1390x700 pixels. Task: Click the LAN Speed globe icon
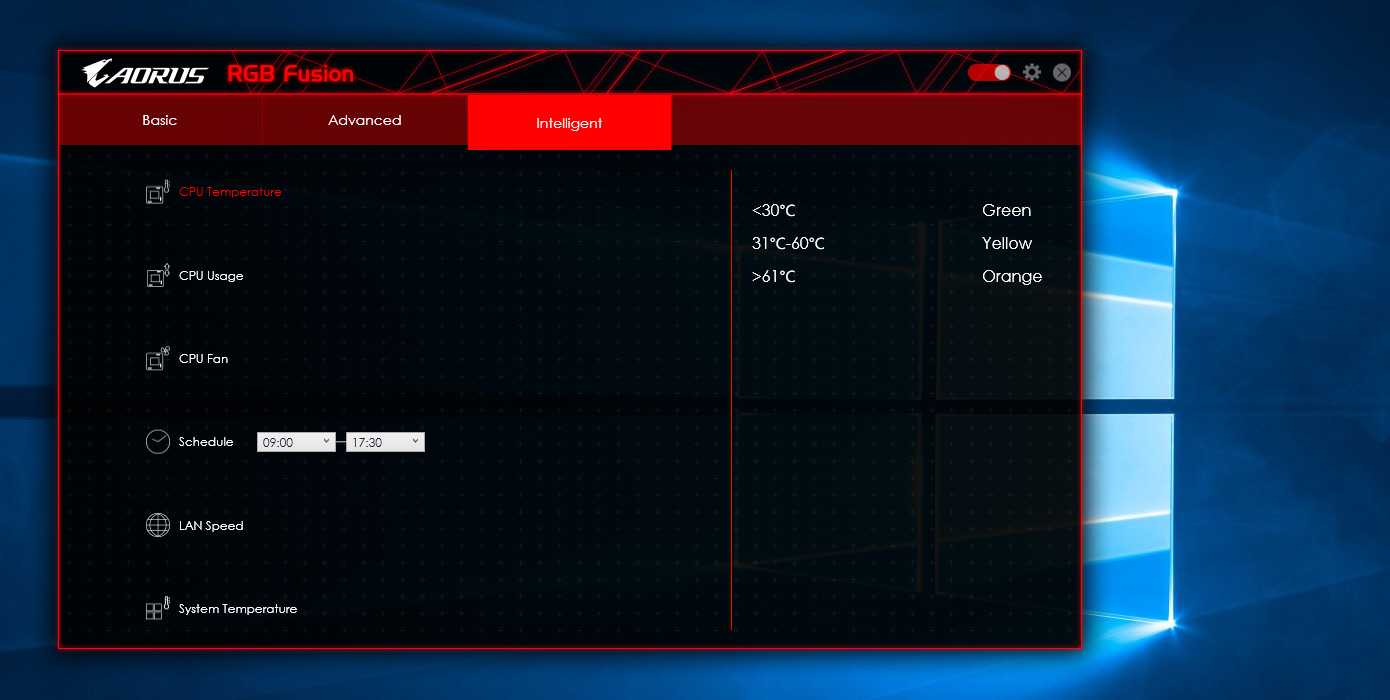158,525
